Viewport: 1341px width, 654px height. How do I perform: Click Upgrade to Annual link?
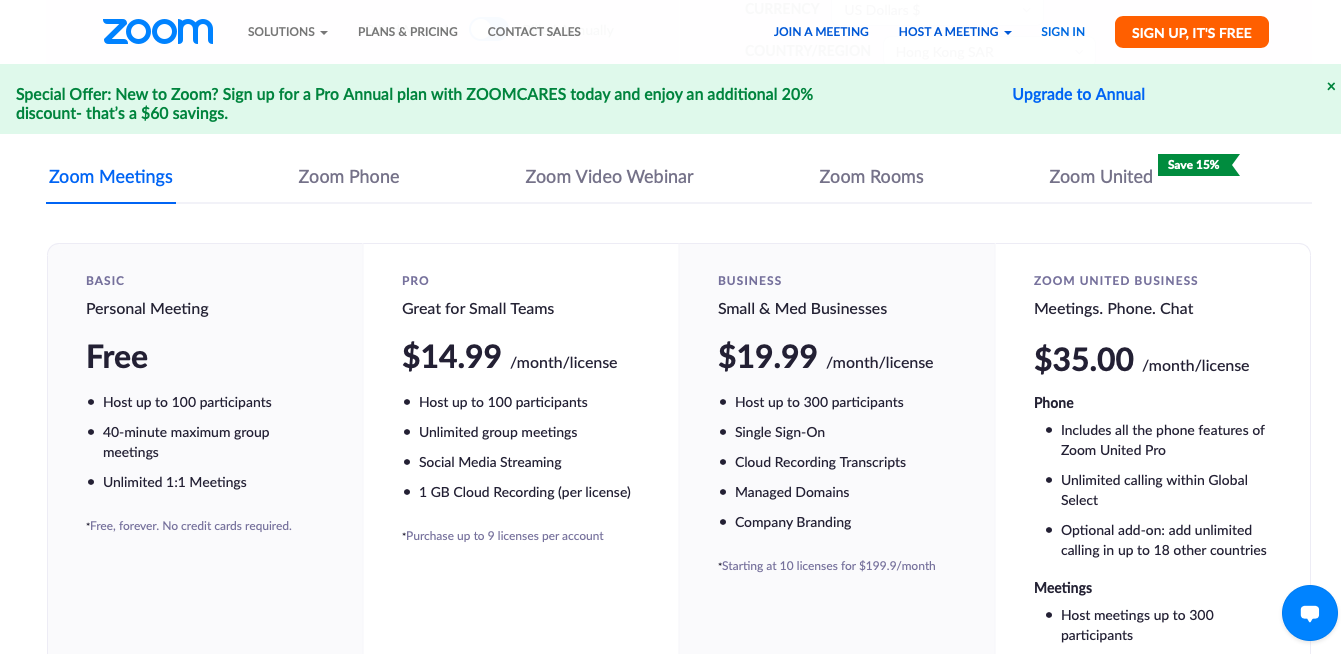tap(1078, 94)
